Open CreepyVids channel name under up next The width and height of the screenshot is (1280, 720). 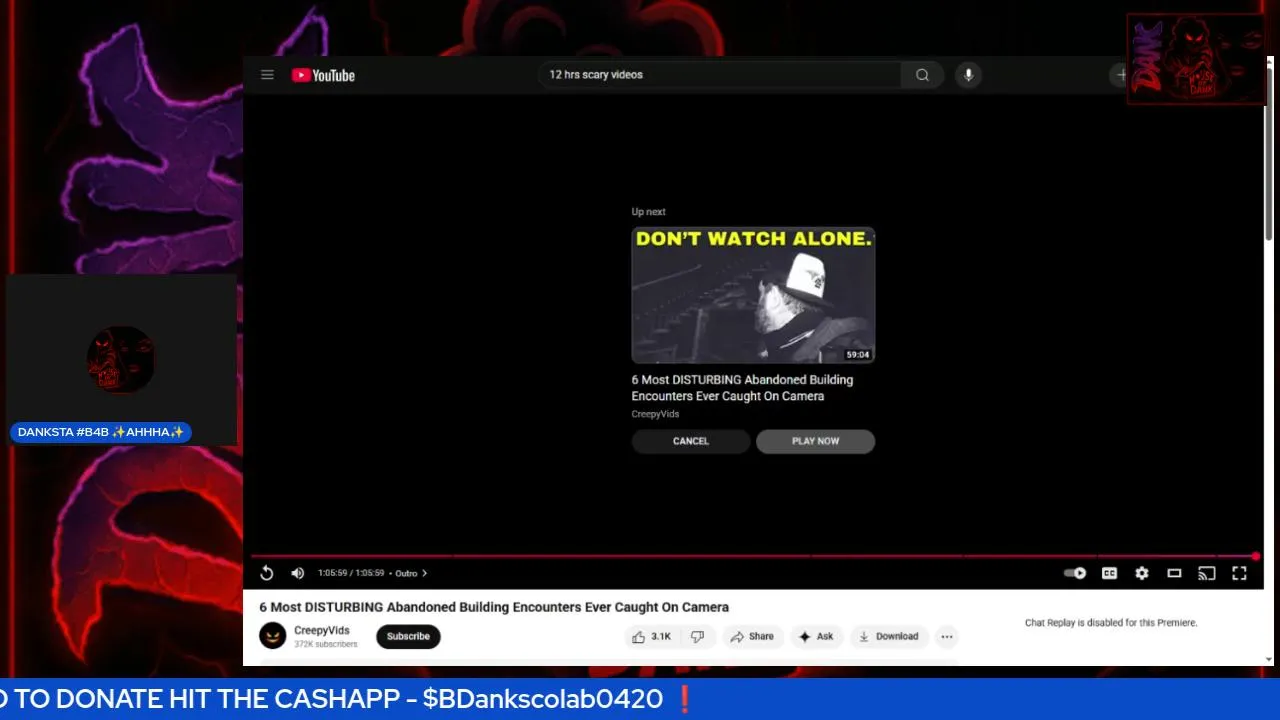(x=655, y=414)
